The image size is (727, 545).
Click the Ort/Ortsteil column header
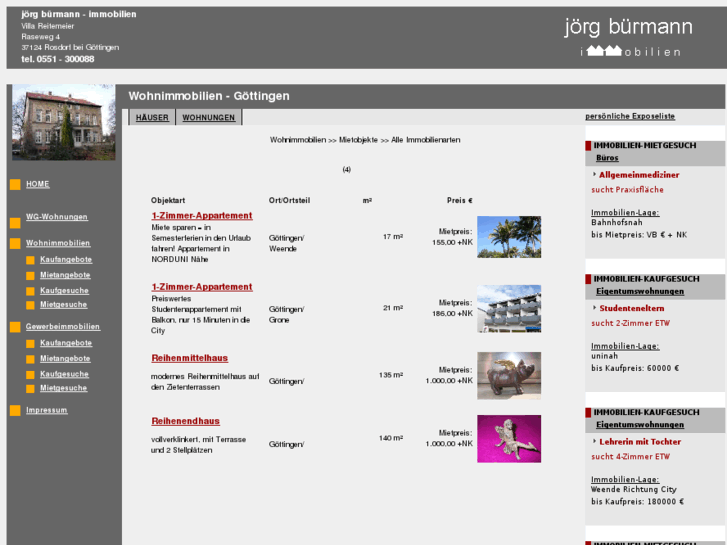coord(289,200)
